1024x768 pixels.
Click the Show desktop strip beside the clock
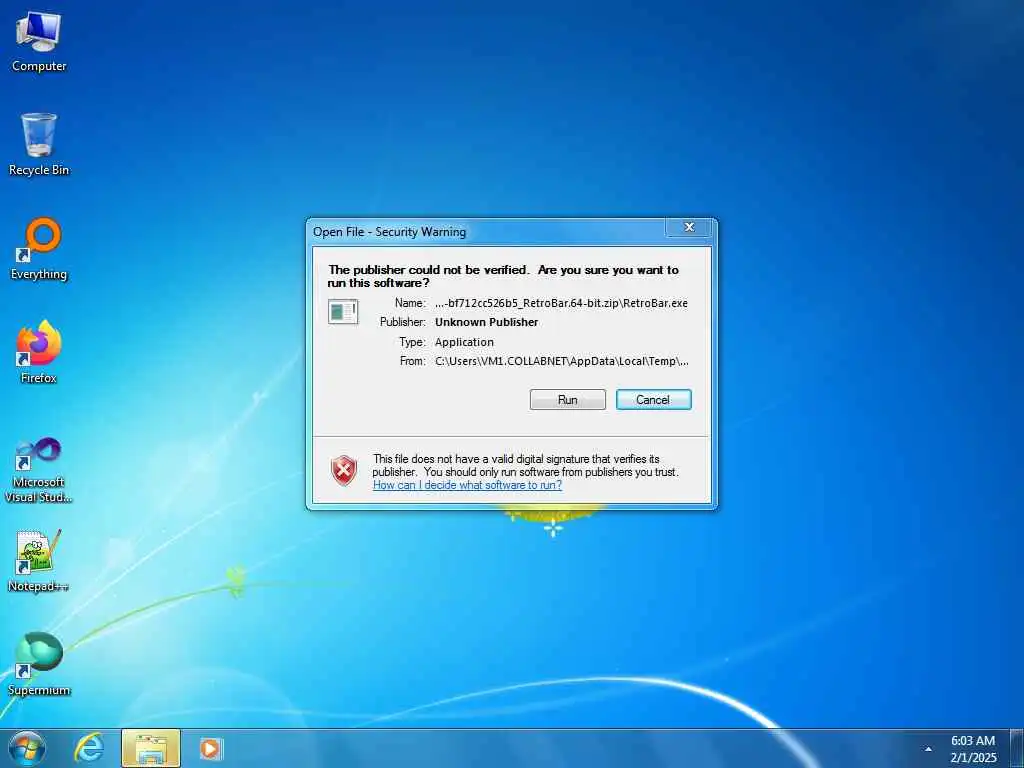[1017, 748]
